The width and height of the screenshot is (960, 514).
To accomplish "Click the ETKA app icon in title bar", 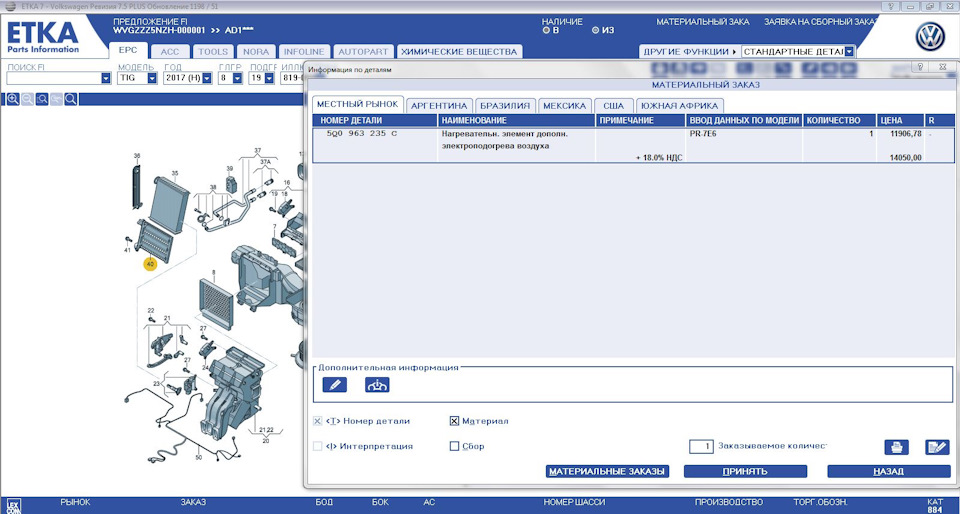I will pyautogui.click(x=10, y=6).
